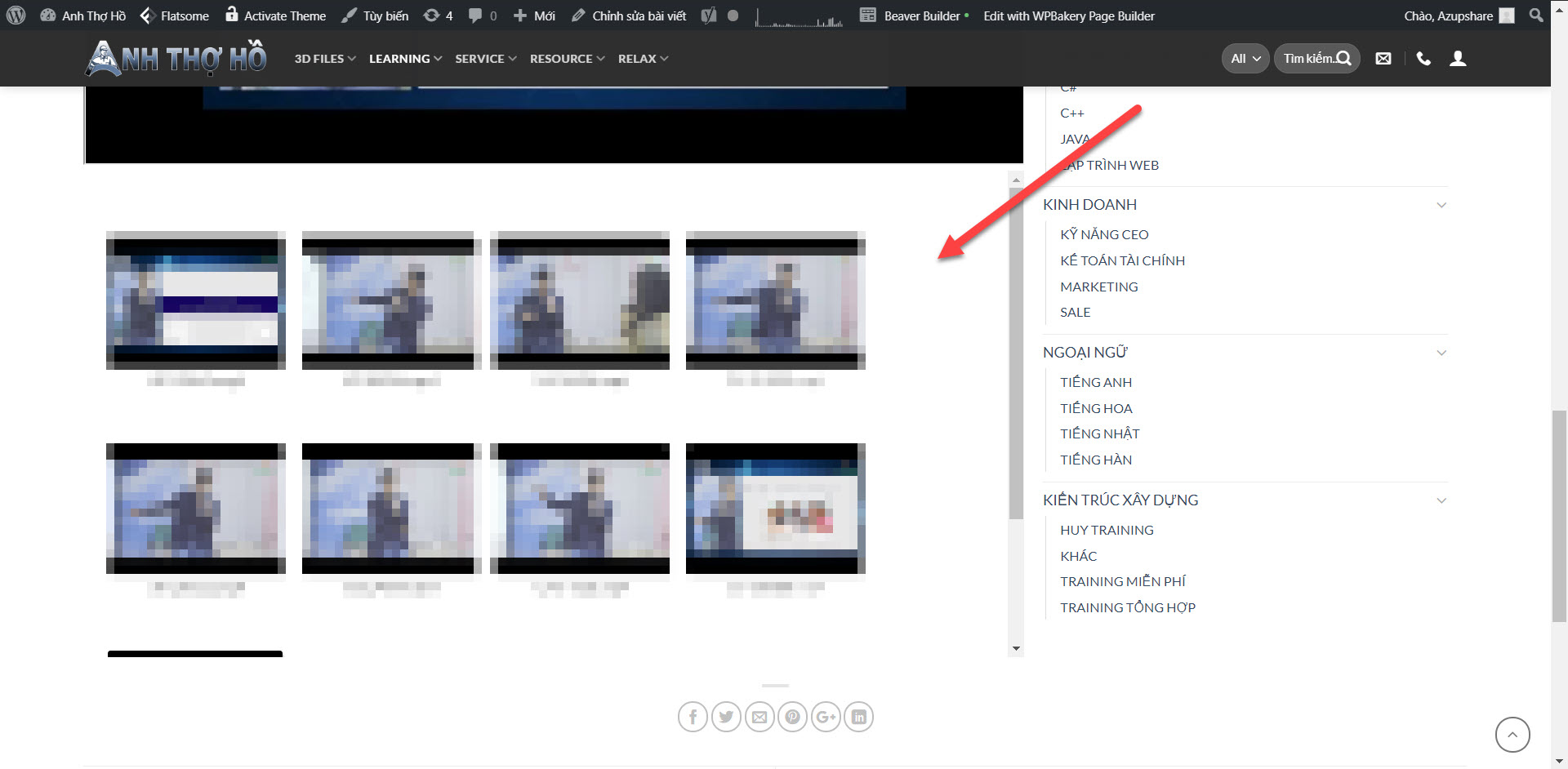Click the user account icon in header
The image size is (1568, 769).
pyautogui.click(x=1458, y=59)
